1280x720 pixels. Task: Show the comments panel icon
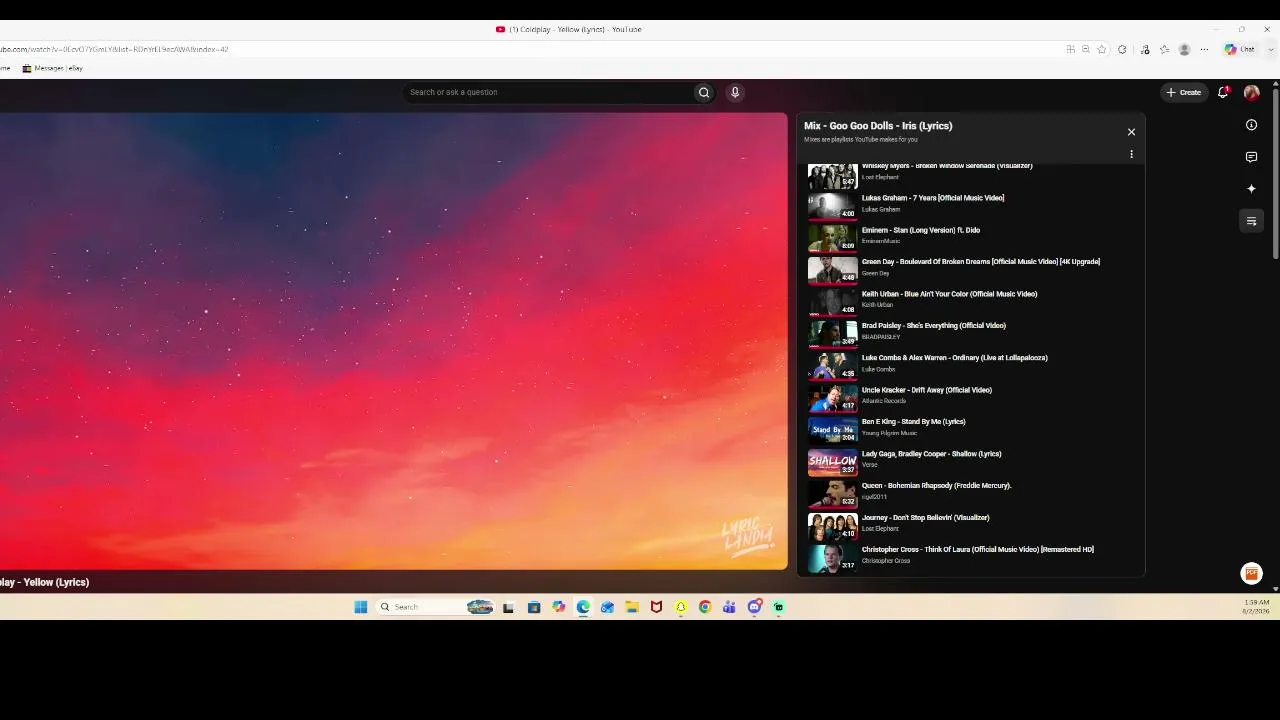(x=1251, y=157)
